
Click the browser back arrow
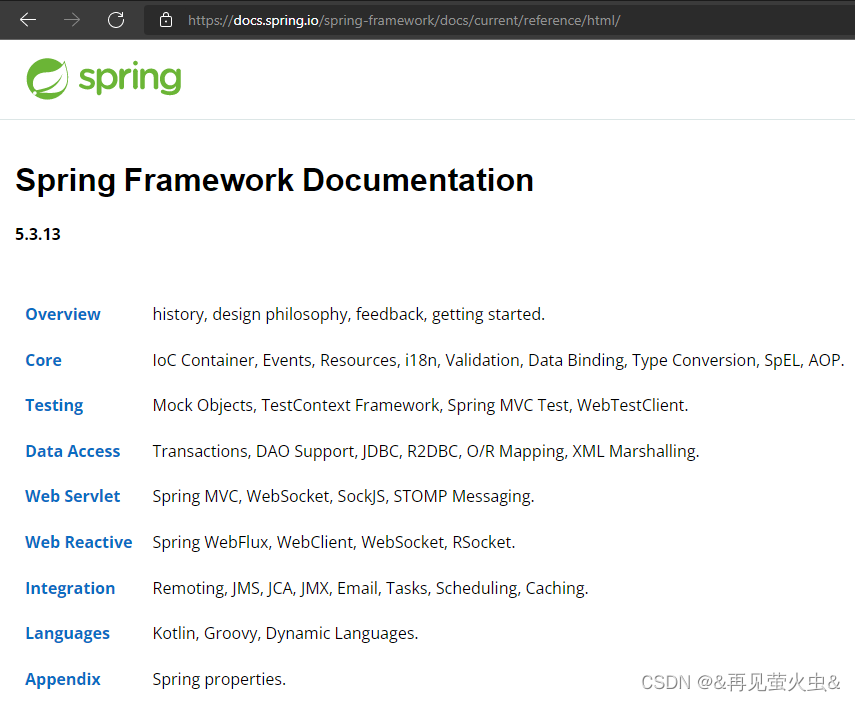pos(28,19)
